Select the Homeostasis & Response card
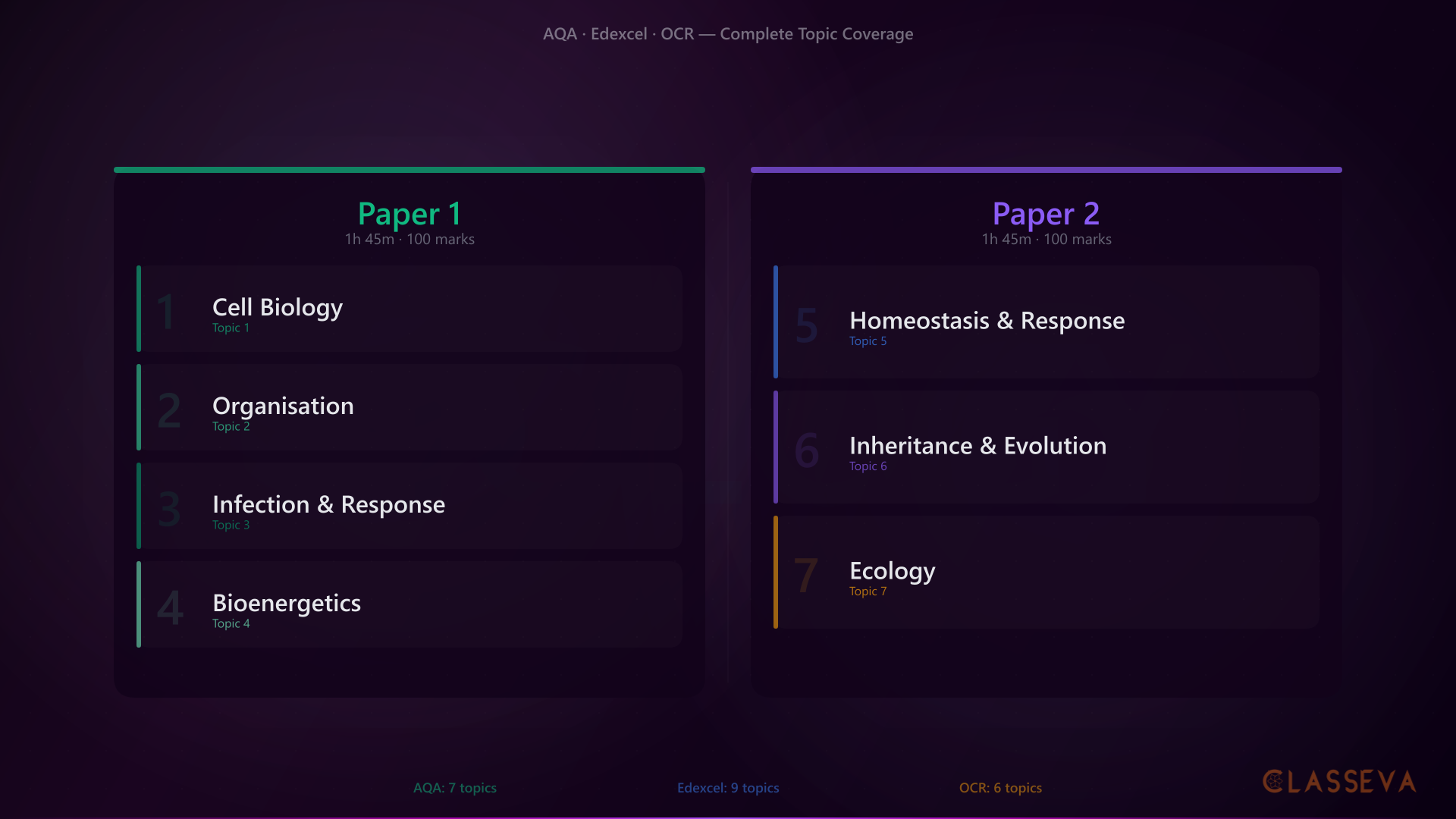Viewport: 1456px width, 819px height. 1046,322
